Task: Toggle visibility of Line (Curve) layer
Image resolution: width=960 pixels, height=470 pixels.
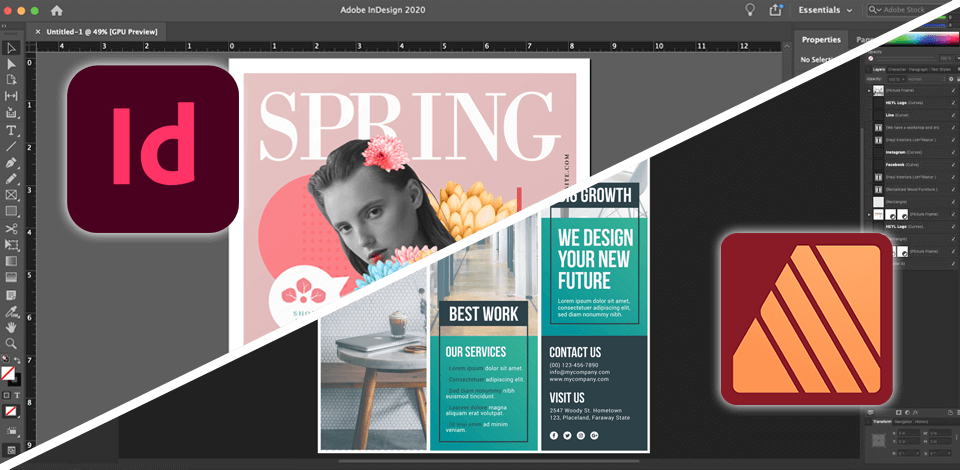Action: [x=953, y=115]
